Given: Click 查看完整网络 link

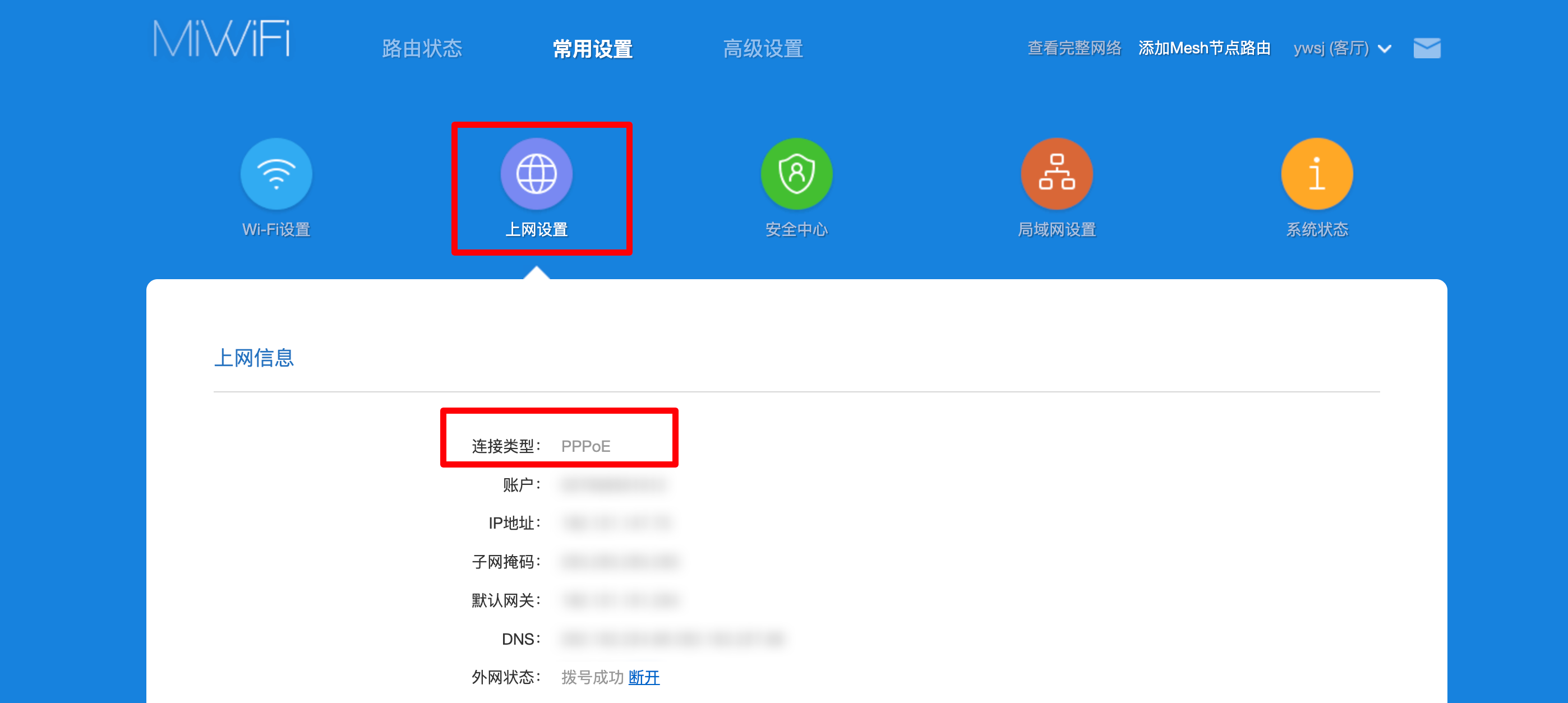Looking at the screenshot, I should pos(1074,48).
